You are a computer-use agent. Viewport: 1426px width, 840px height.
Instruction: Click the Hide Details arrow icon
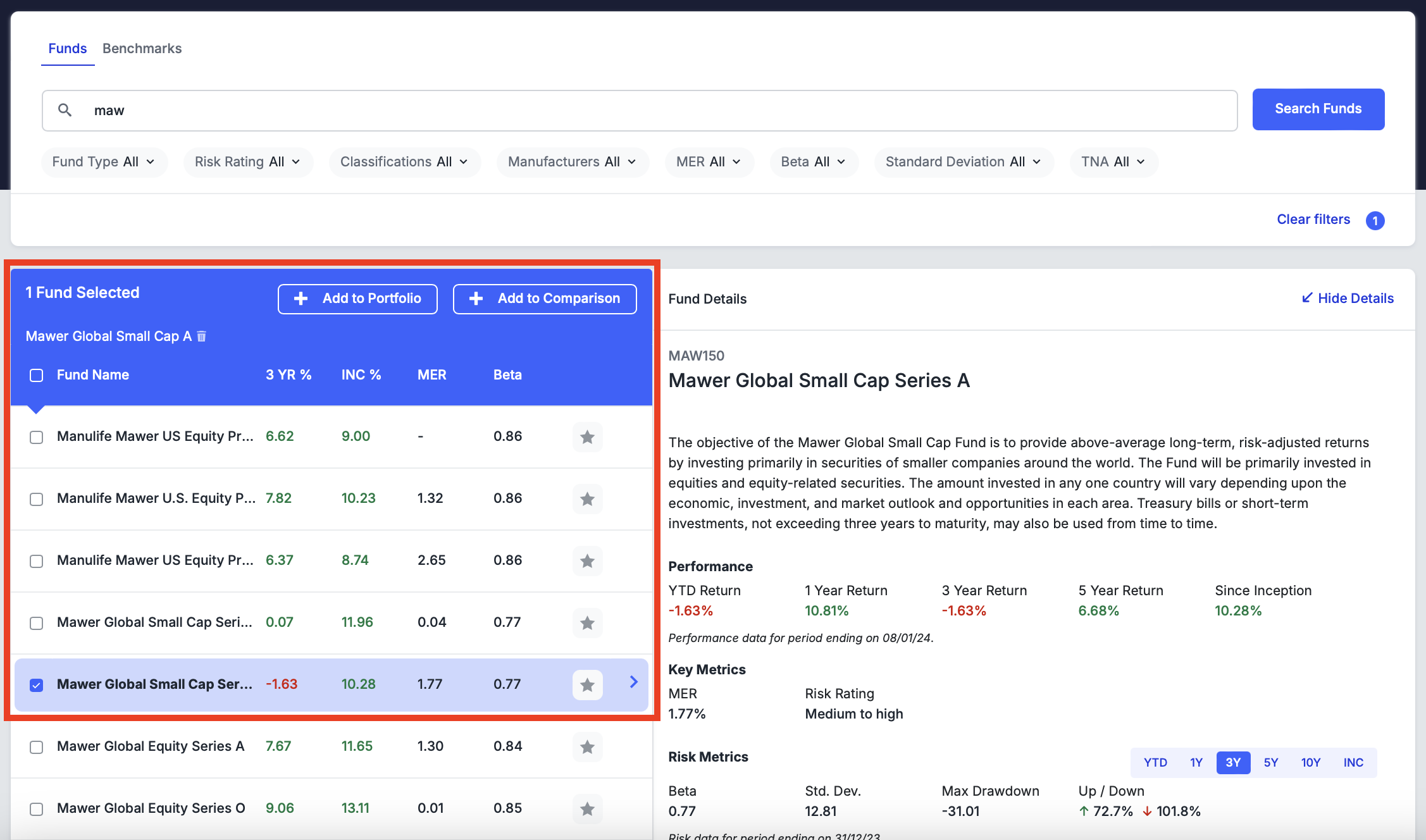tap(1307, 298)
